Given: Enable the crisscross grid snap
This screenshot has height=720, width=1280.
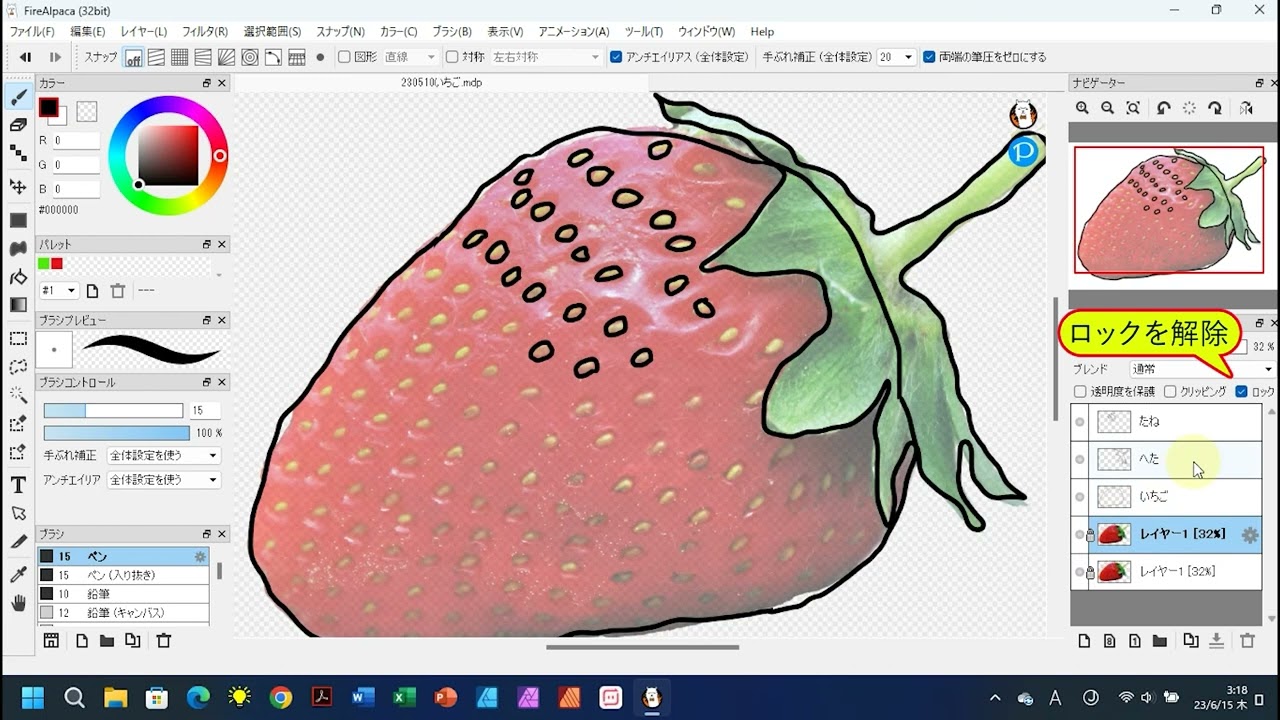Looking at the screenshot, I should (x=180, y=58).
